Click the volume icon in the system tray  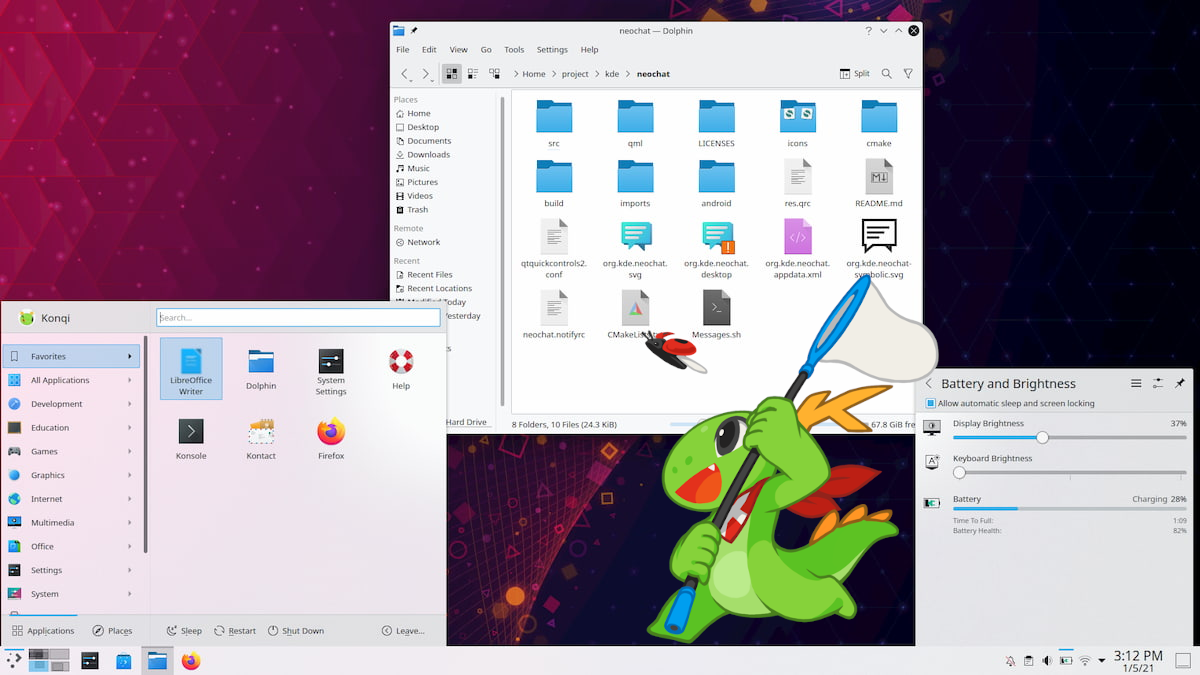[x=1046, y=661]
